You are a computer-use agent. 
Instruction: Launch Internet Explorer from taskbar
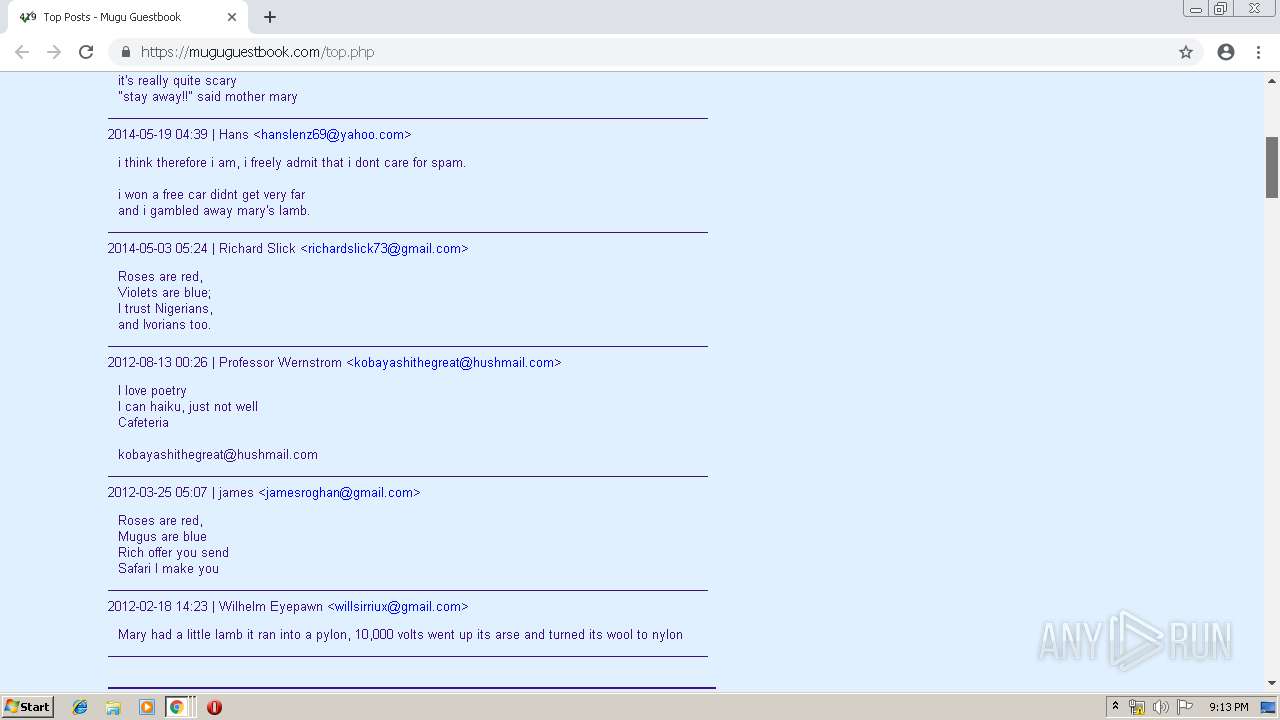click(x=80, y=707)
